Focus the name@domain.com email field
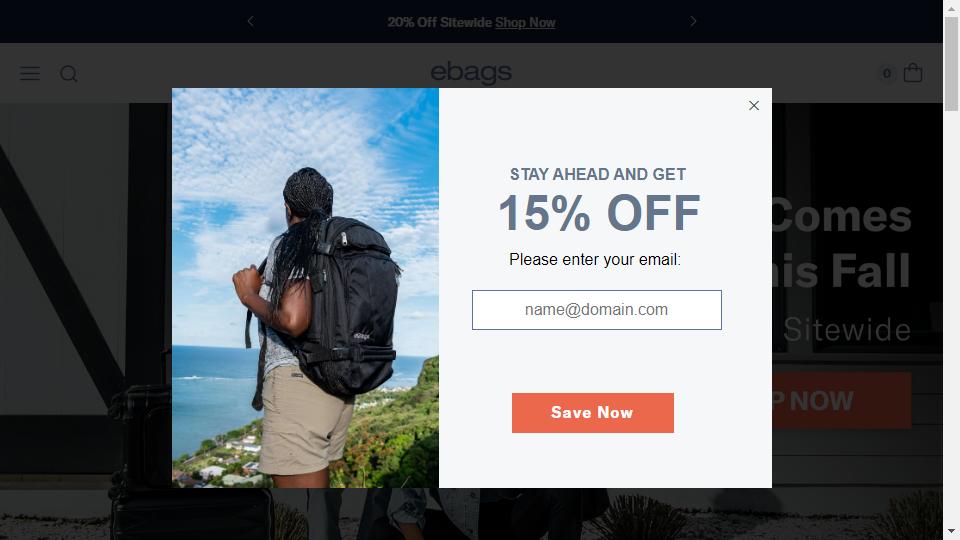 [596, 310]
